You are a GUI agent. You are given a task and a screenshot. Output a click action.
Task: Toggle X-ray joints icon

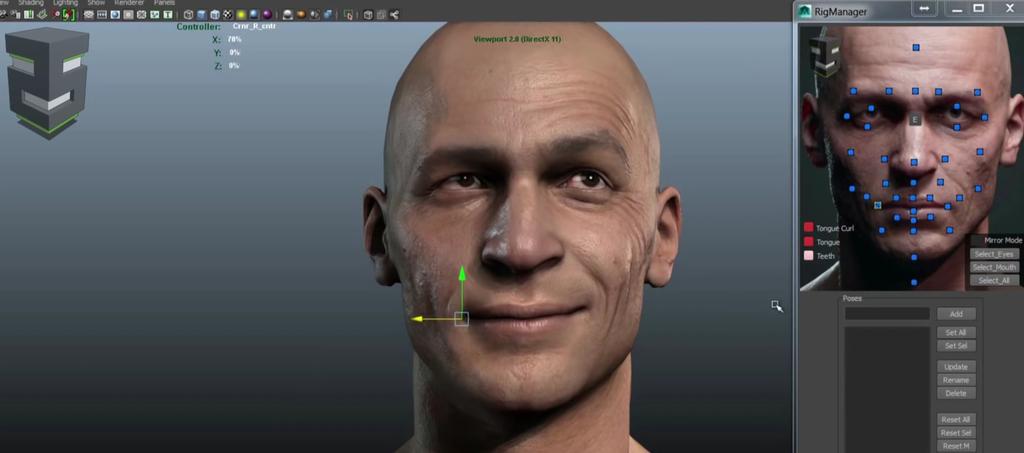point(394,14)
